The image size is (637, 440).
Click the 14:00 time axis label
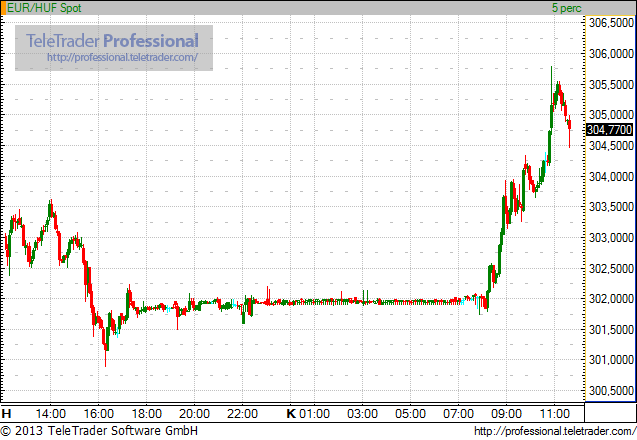(51, 414)
